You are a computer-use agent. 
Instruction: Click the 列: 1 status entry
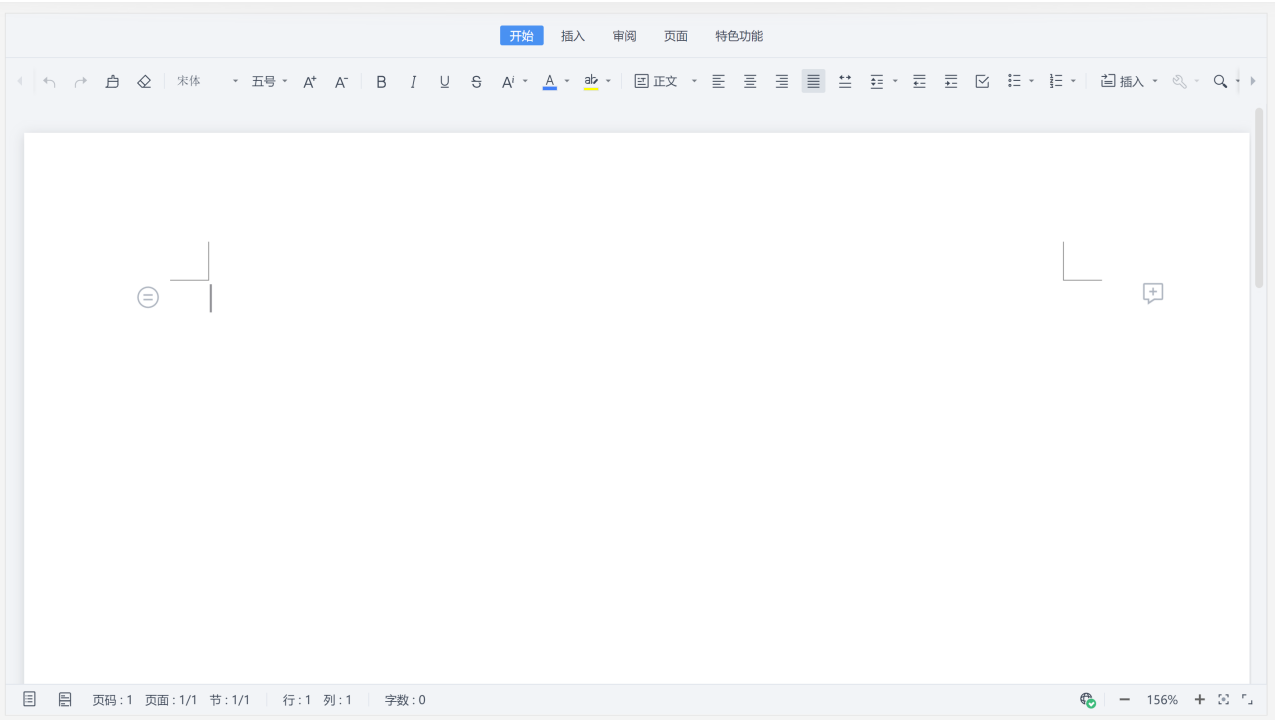(338, 700)
